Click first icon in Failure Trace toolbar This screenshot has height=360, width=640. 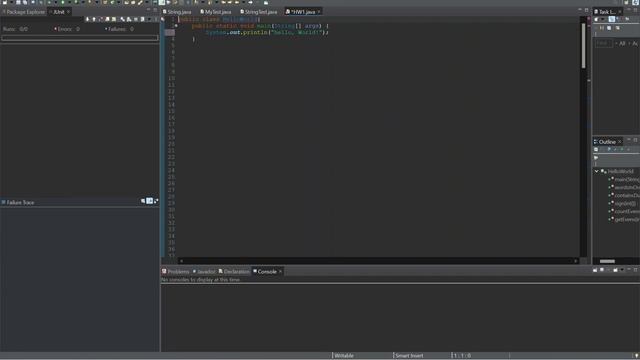pos(143,201)
